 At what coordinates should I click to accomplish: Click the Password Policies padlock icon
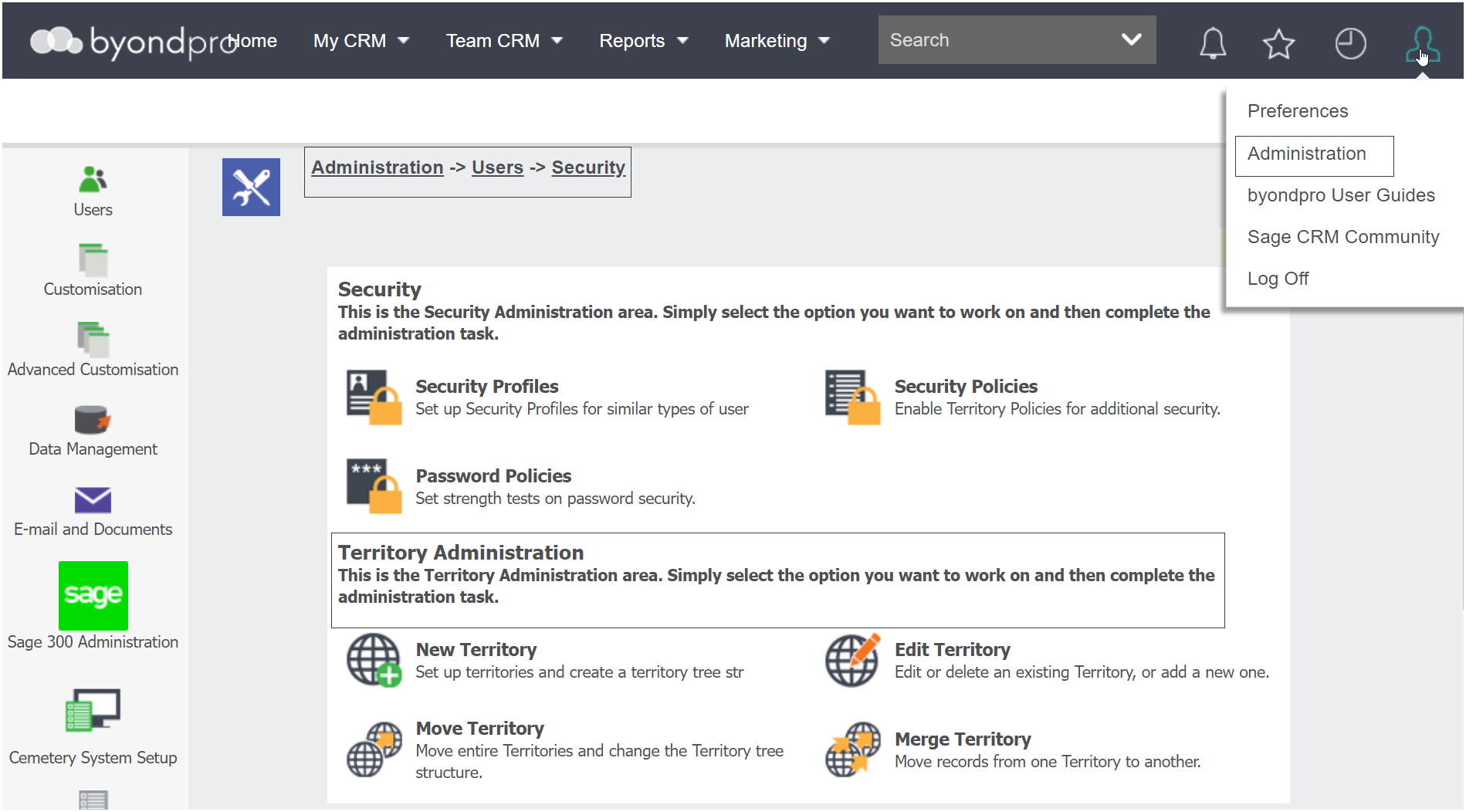click(374, 486)
